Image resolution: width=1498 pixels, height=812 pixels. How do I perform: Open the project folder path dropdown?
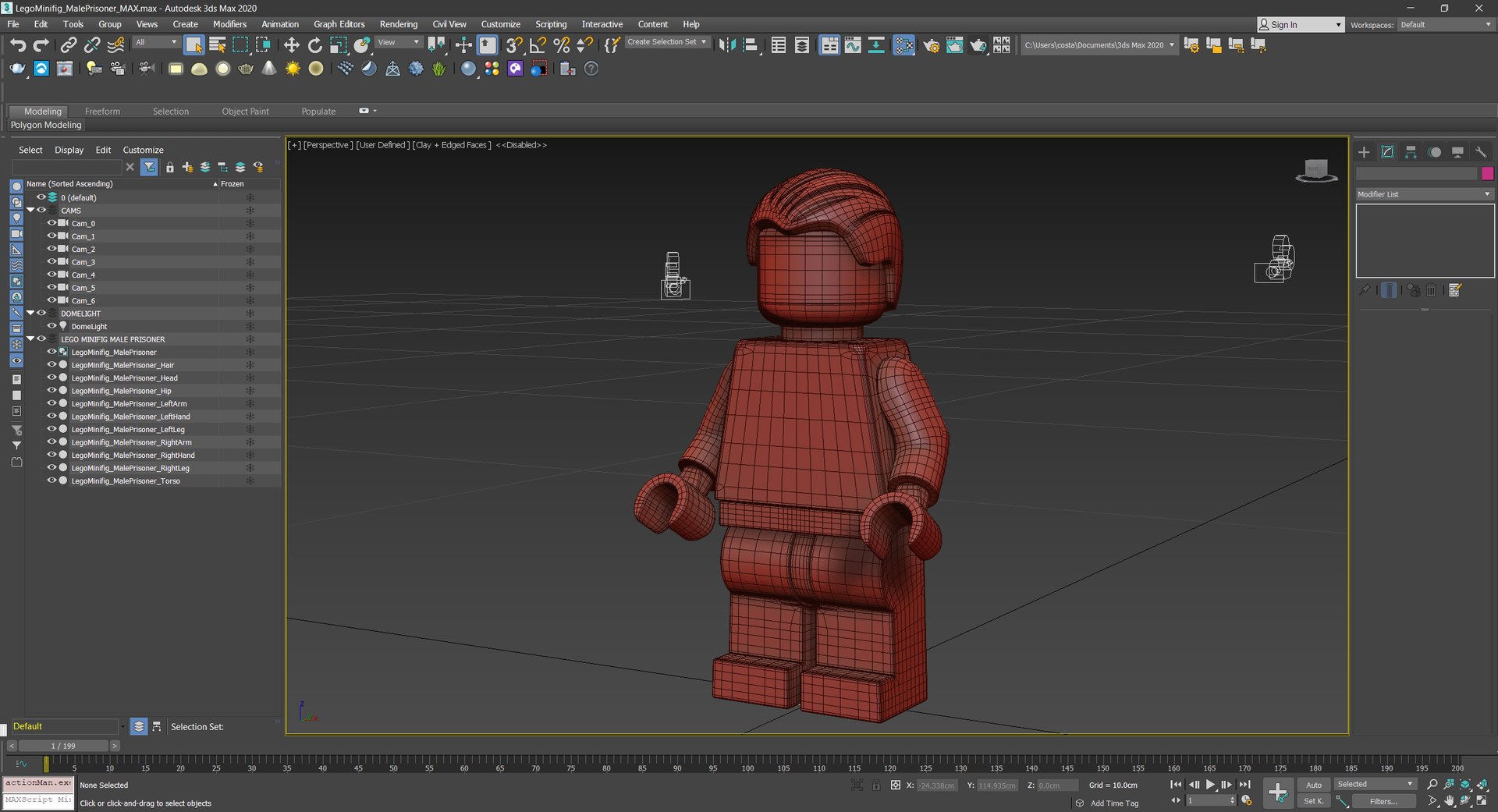pyautogui.click(x=1099, y=45)
